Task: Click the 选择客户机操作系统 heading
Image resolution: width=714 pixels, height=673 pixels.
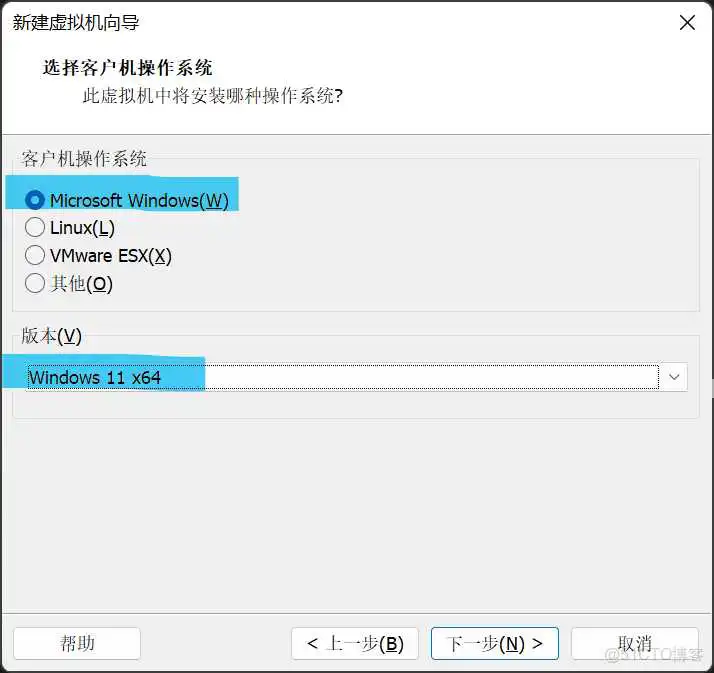Action: click(127, 68)
